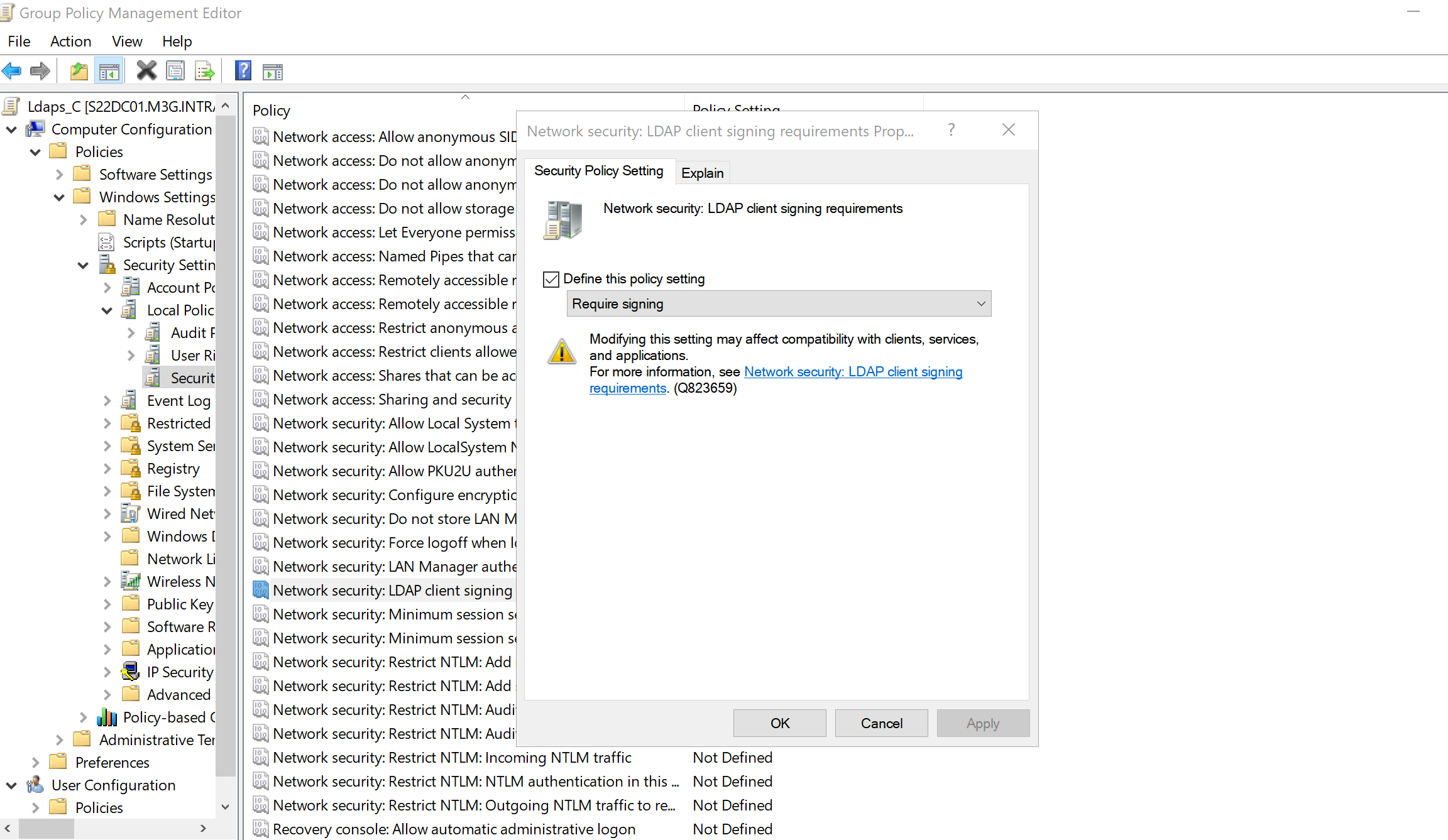Click the blue Help question-mark icon

[243, 71]
